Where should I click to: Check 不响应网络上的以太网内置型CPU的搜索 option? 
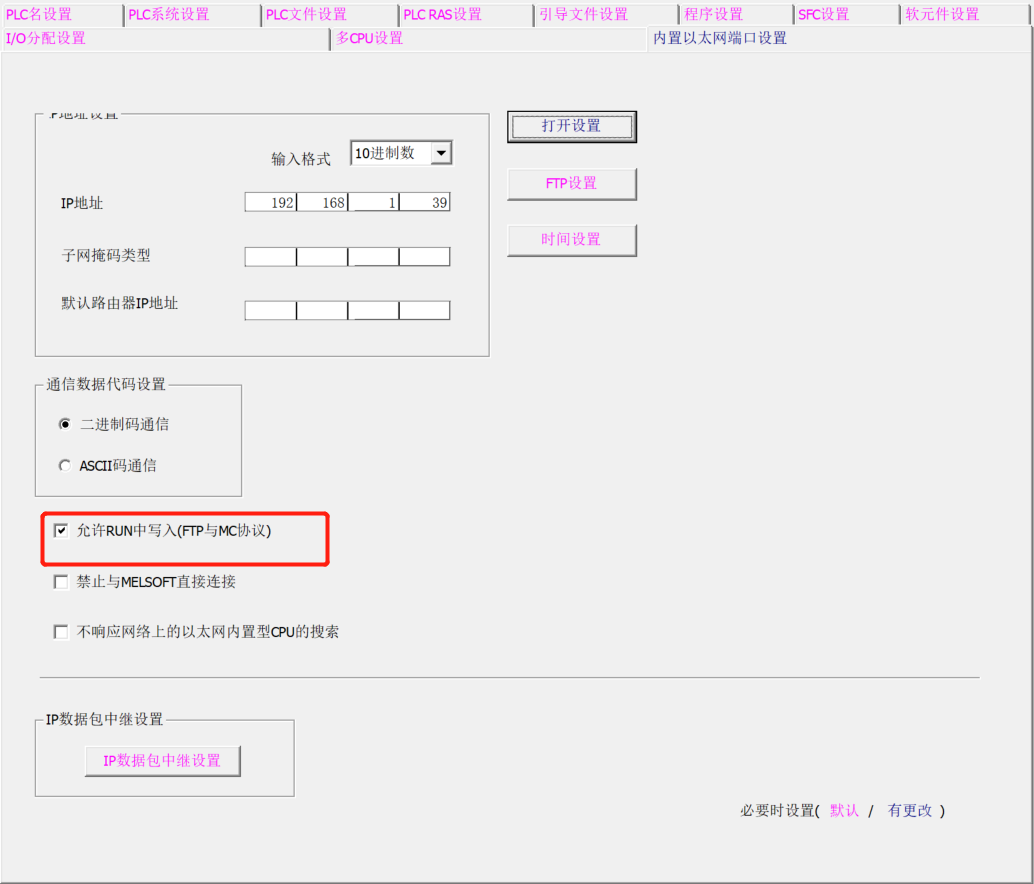(x=61, y=632)
